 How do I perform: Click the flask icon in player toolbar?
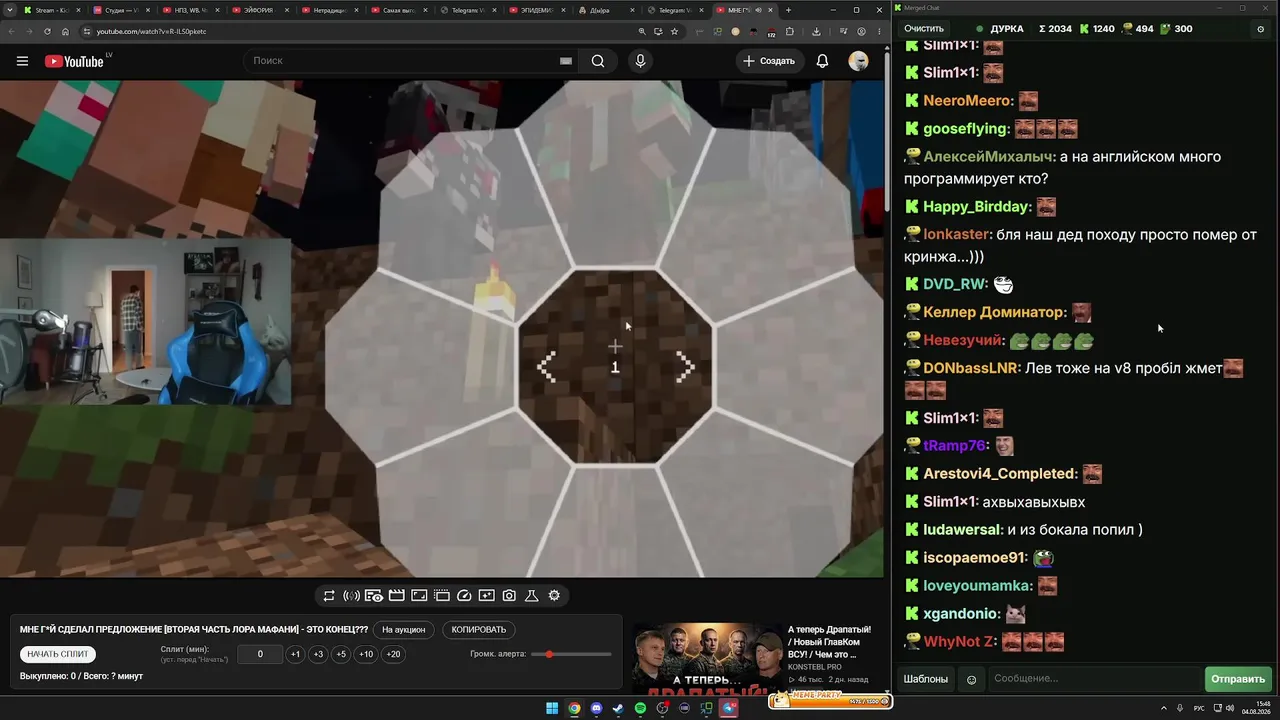pos(532,596)
